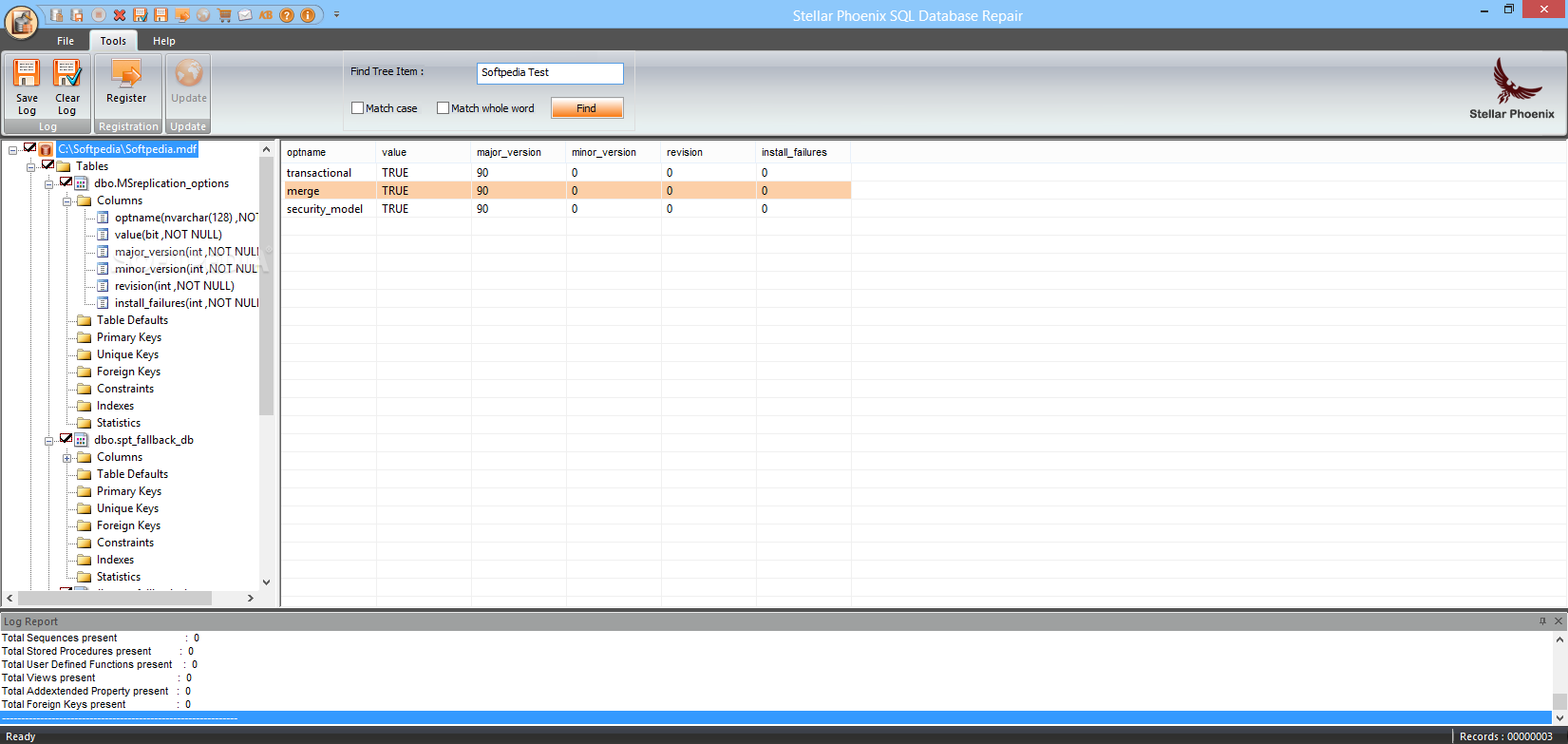
Task: Click the Register ribbon button
Action: pyautogui.click(x=126, y=82)
